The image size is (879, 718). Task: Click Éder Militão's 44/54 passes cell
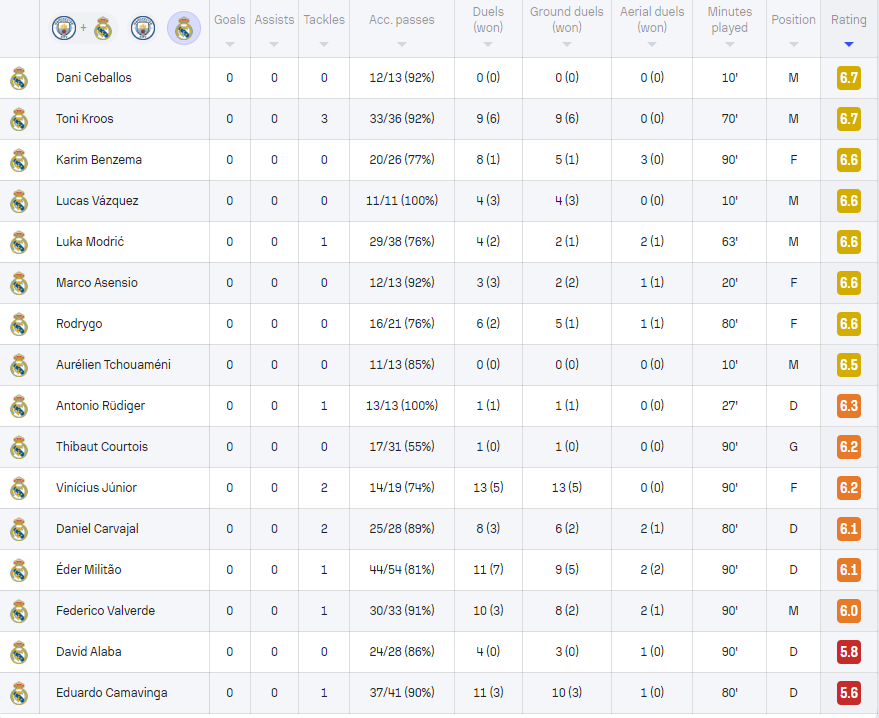tap(401, 569)
